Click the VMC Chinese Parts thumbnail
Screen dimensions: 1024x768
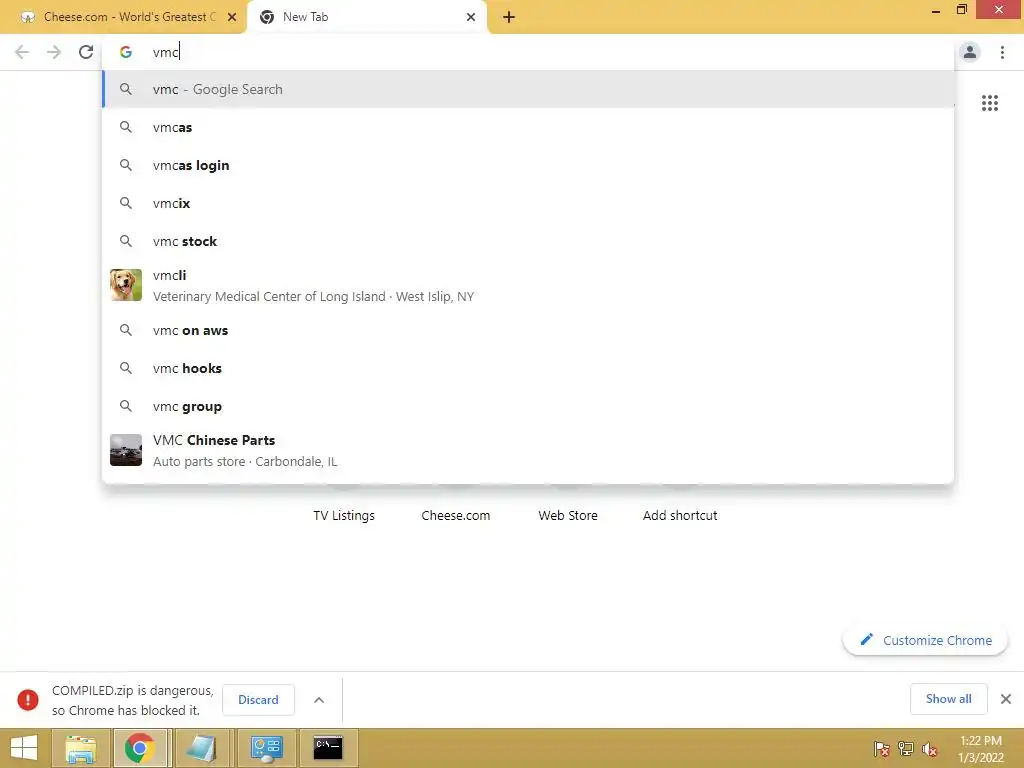[x=126, y=450]
